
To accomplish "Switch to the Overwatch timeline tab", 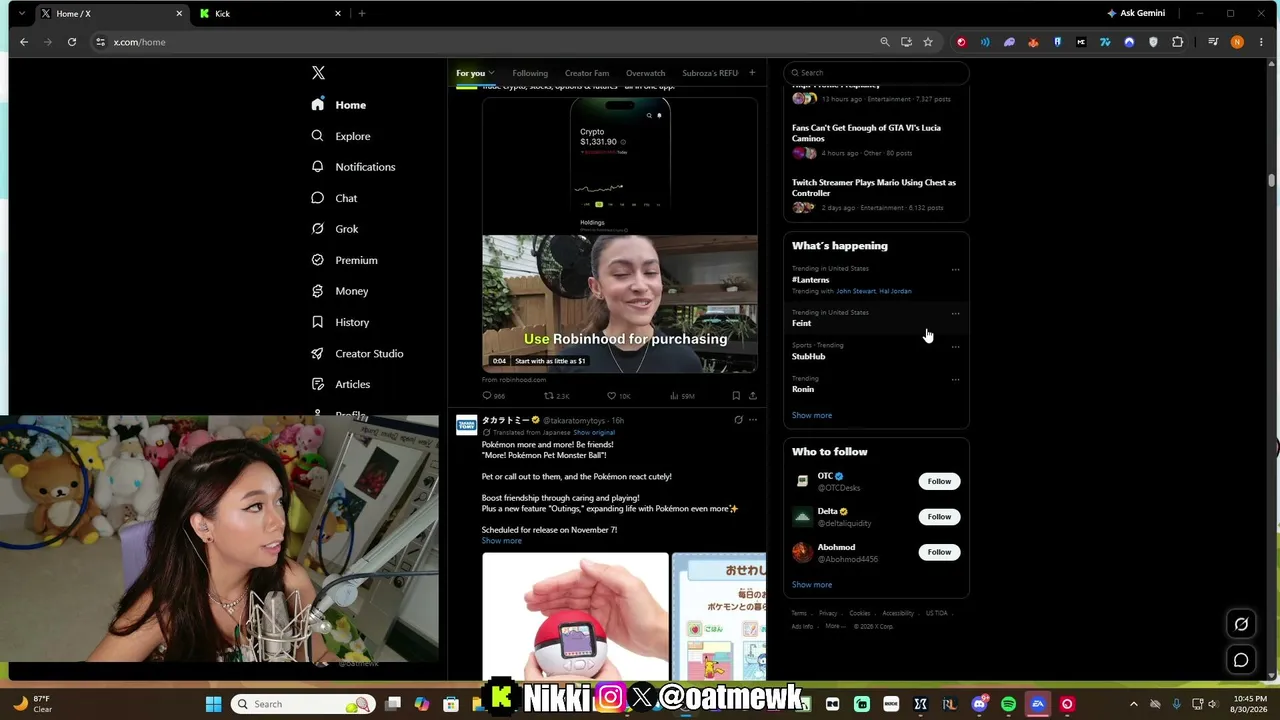I will pos(645,73).
